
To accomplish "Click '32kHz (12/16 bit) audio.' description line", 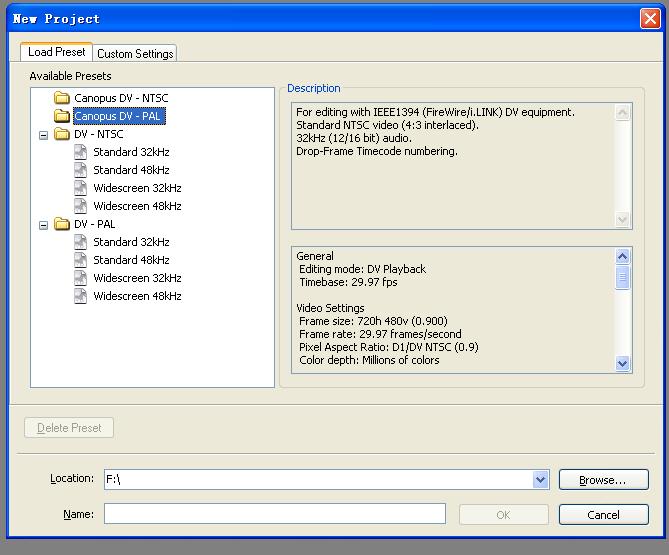I will [354, 138].
